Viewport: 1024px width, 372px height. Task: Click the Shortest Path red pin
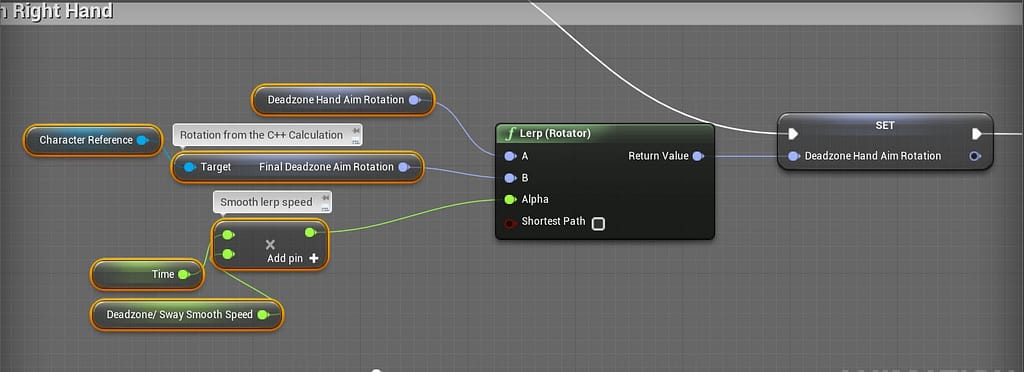click(511, 223)
